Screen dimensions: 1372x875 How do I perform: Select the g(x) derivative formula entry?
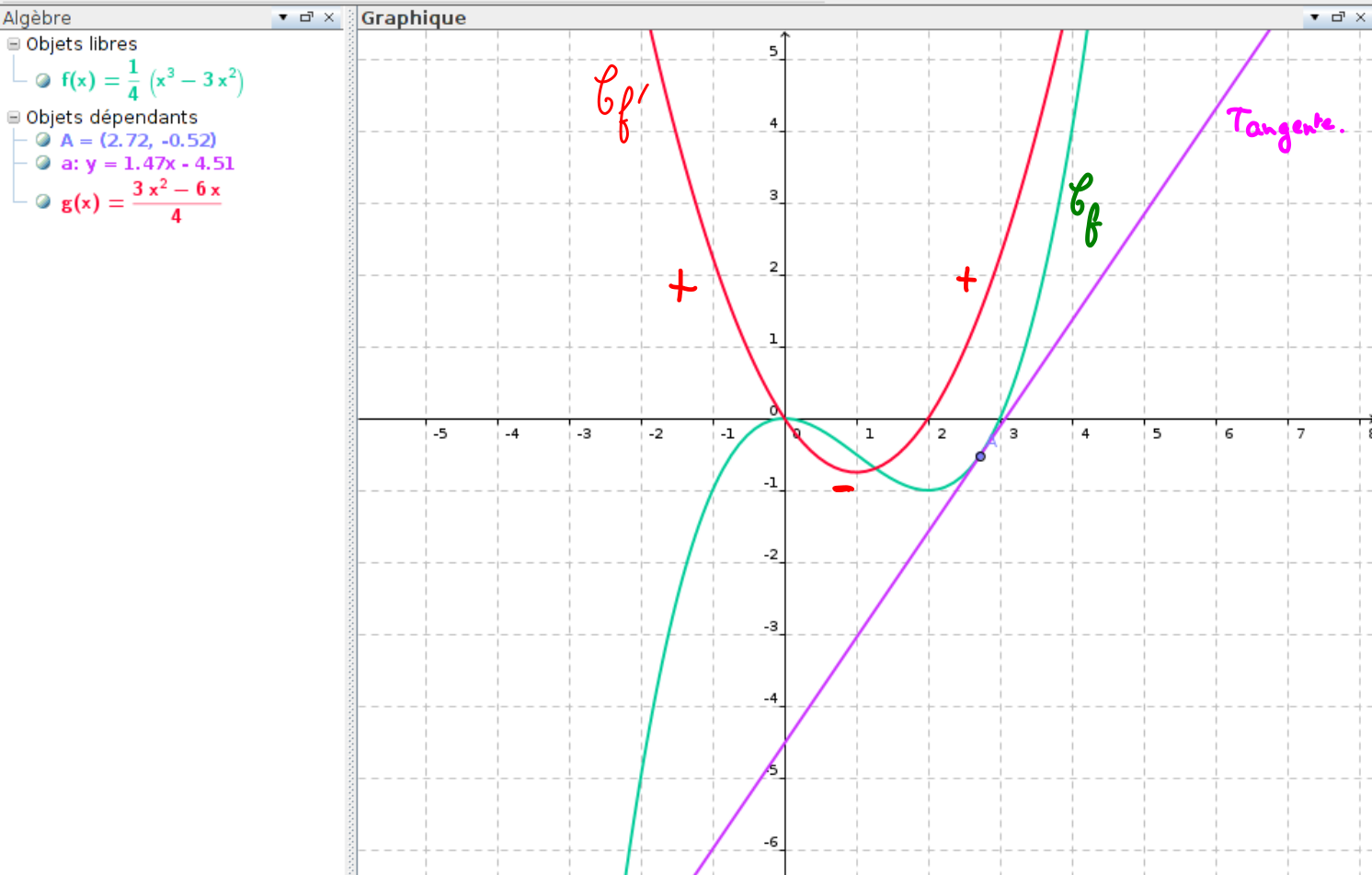(x=141, y=201)
